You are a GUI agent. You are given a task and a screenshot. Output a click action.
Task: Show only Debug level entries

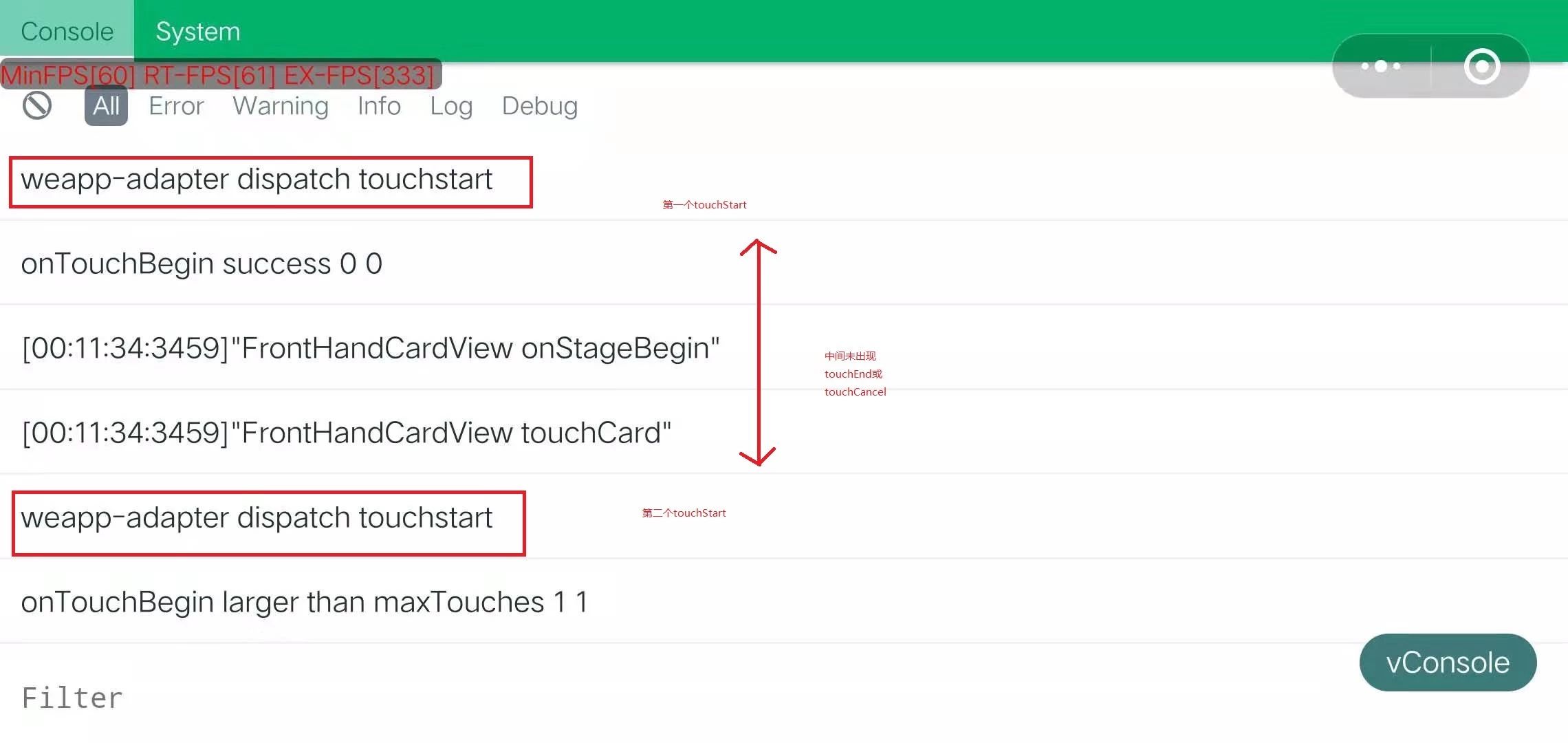click(x=539, y=106)
